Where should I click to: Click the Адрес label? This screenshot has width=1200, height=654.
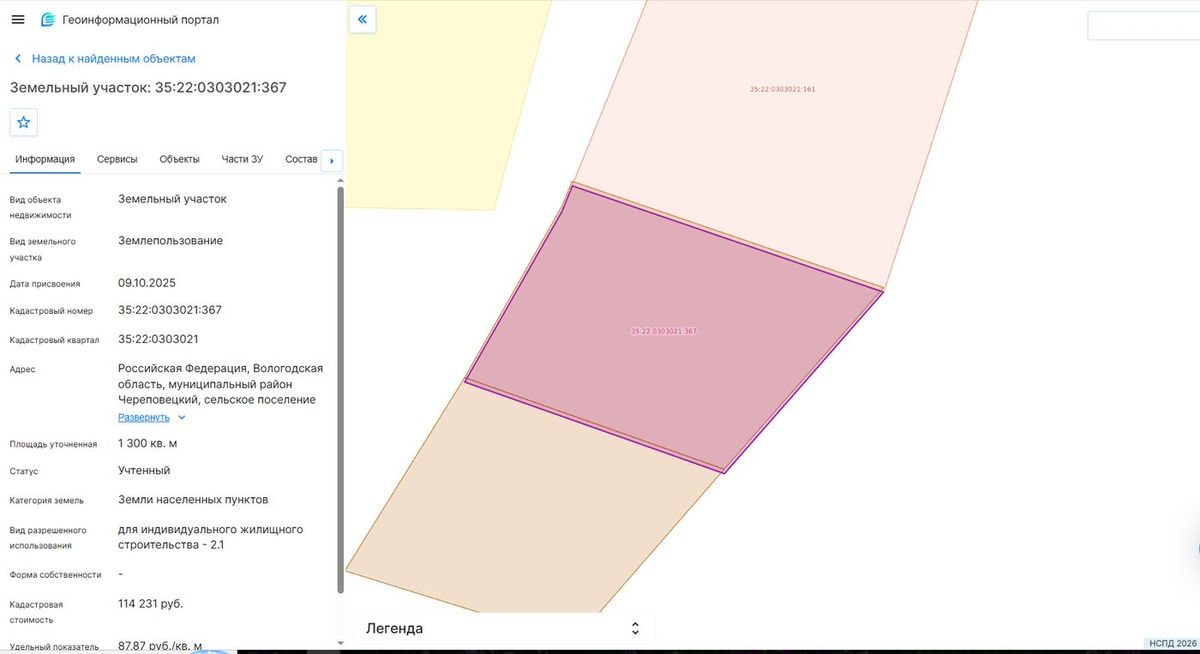coord(22,370)
